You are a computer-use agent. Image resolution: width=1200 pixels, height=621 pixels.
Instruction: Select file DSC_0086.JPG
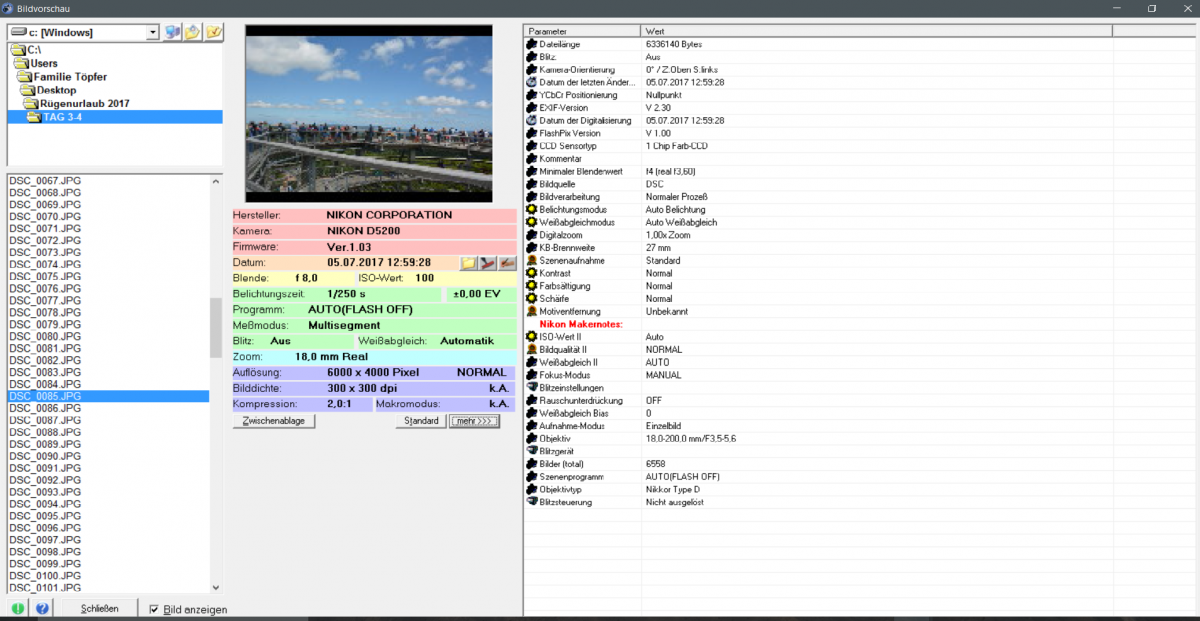point(46,408)
